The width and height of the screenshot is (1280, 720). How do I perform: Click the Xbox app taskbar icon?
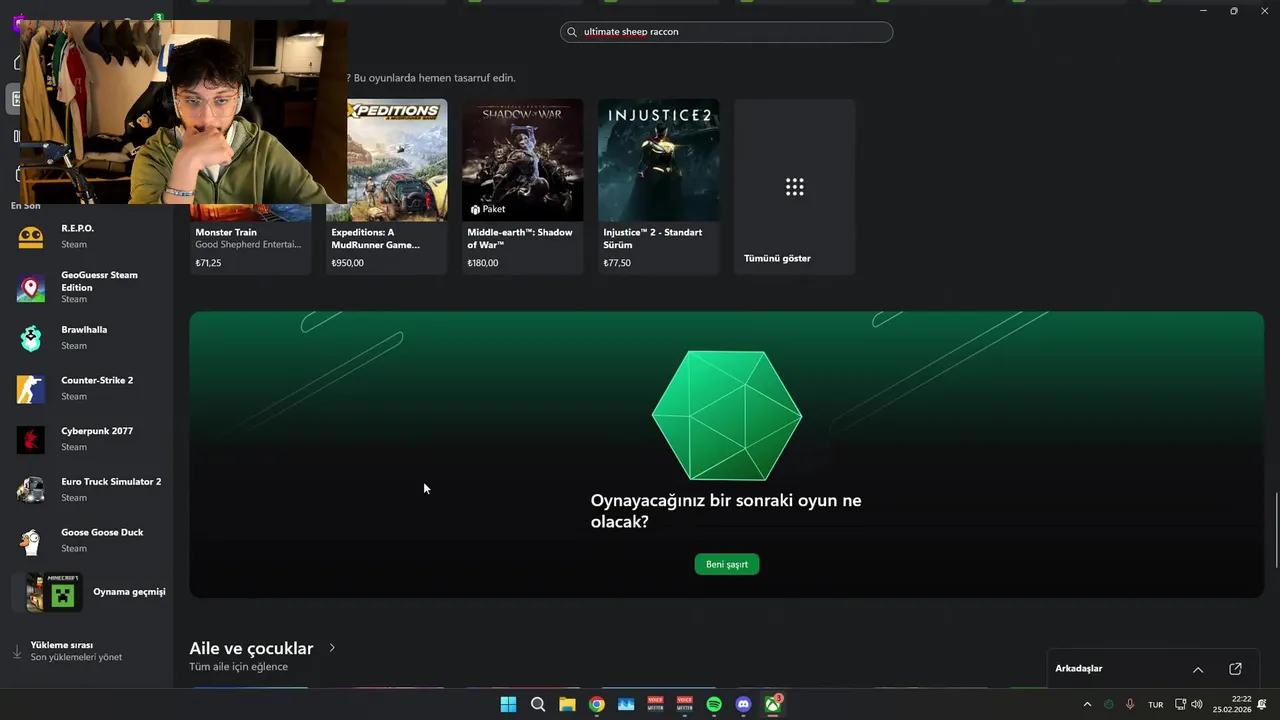[x=773, y=704]
